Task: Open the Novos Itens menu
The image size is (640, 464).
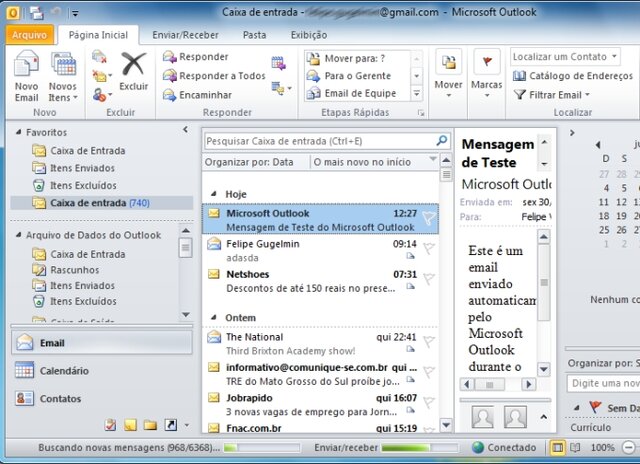Action: click(62, 76)
